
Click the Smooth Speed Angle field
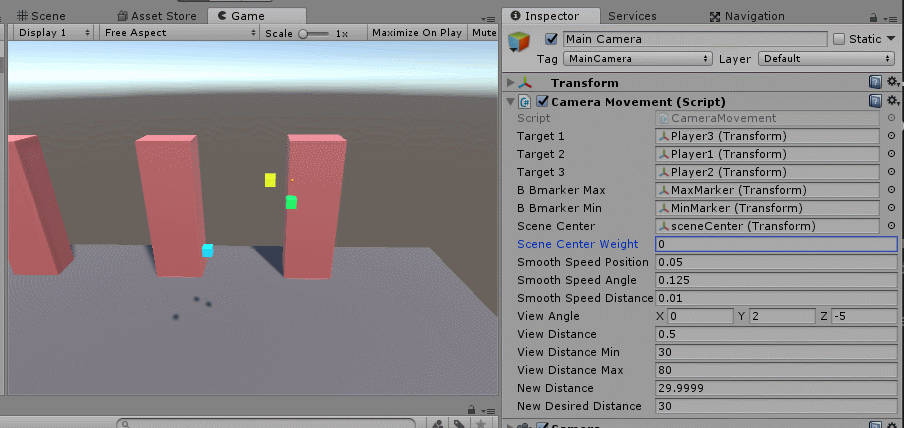776,280
